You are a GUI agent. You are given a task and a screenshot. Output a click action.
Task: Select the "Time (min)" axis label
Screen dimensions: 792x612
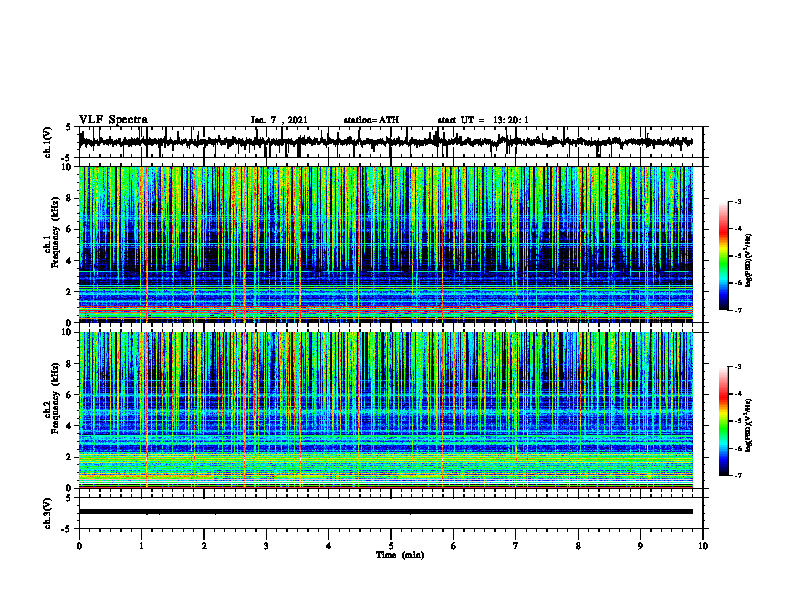click(400, 555)
